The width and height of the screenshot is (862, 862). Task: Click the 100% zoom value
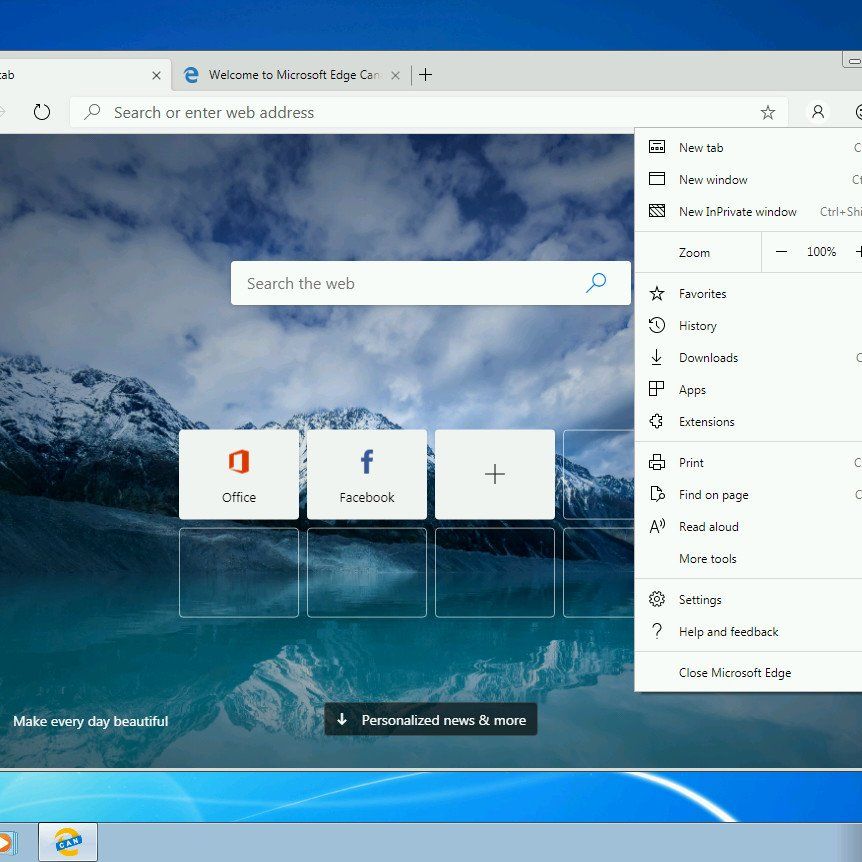tap(821, 252)
